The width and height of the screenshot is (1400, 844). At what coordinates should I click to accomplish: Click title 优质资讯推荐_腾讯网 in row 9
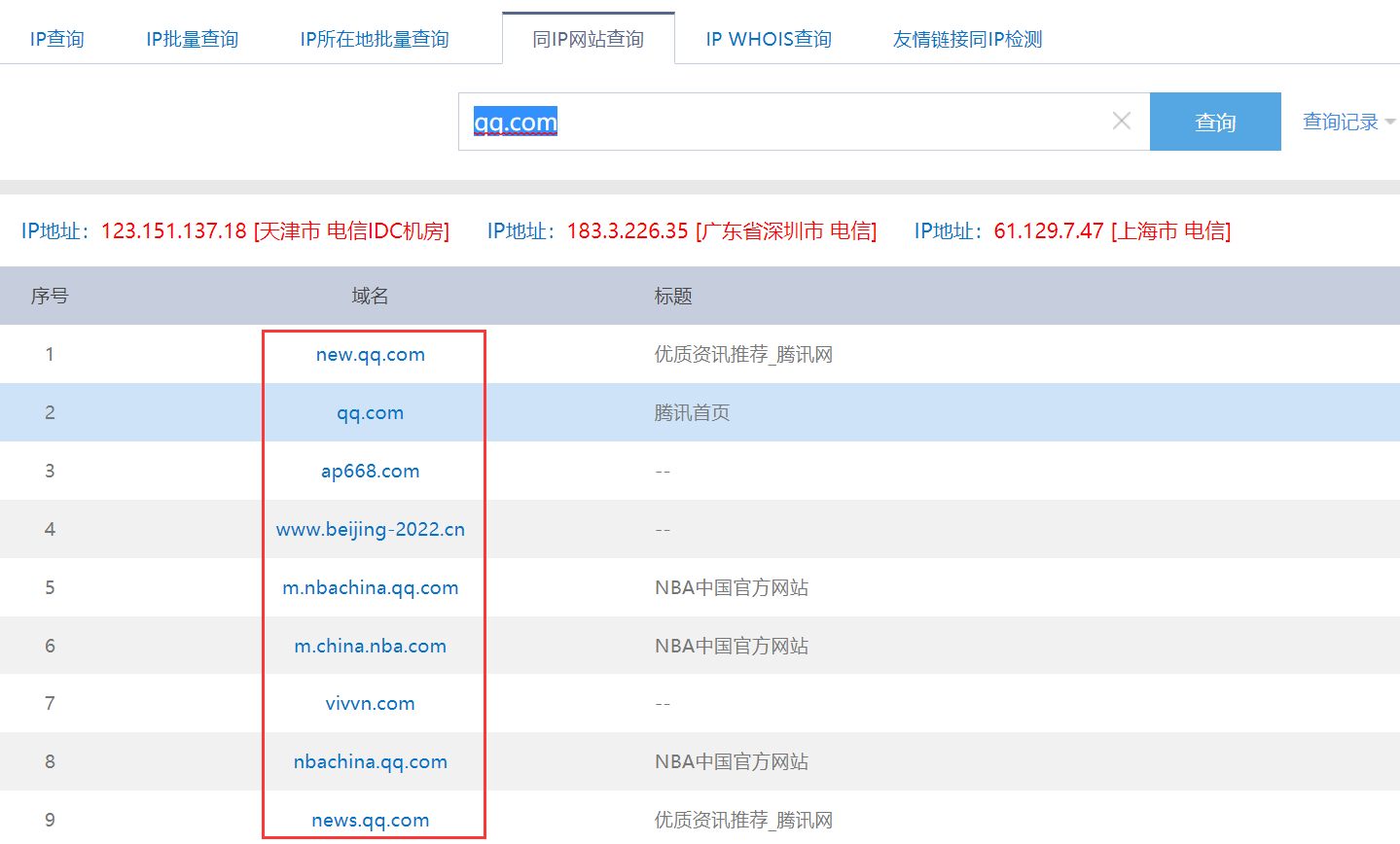click(x=743, y=820)
